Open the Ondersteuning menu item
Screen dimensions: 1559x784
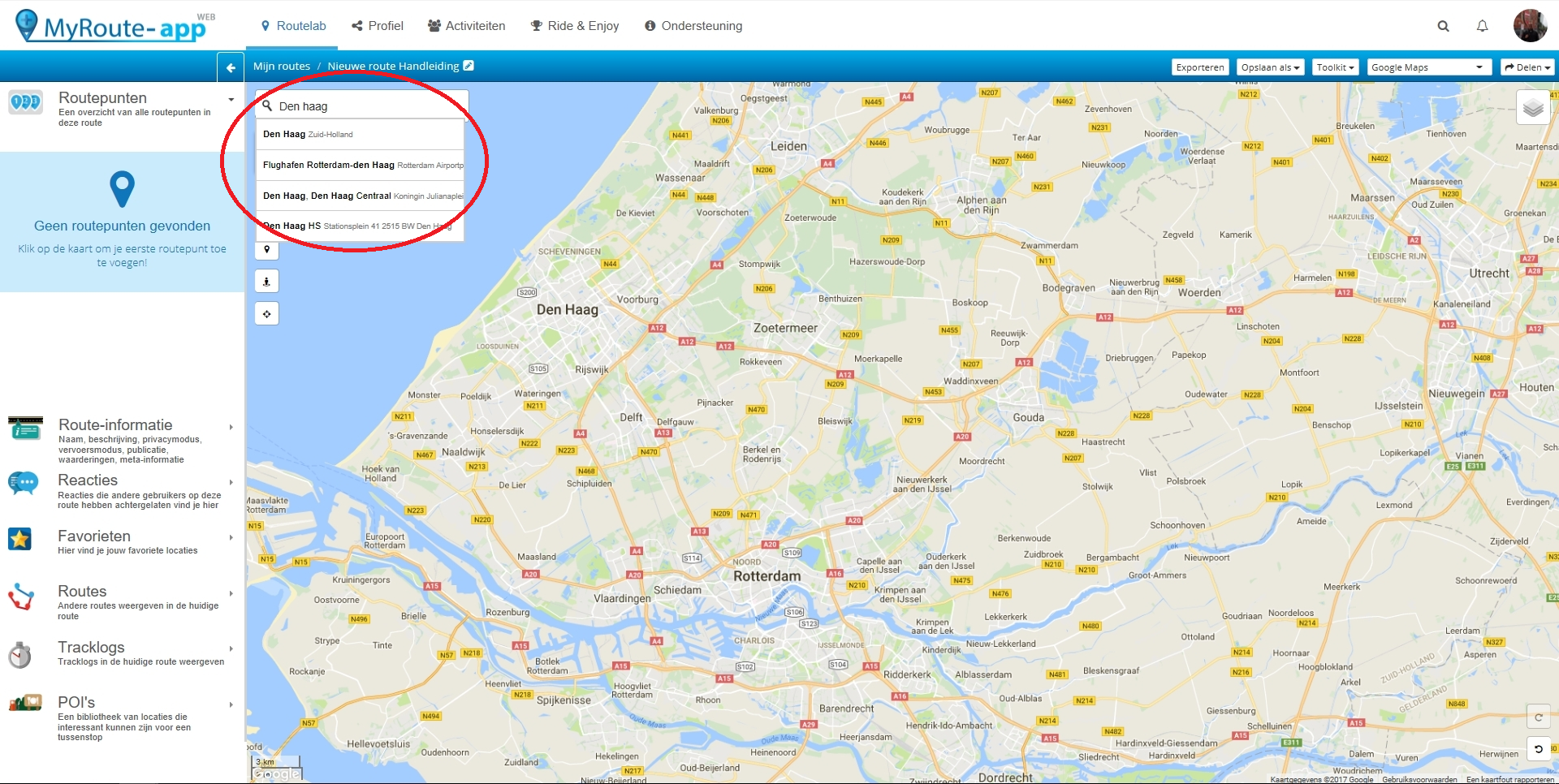pos(693,26)
